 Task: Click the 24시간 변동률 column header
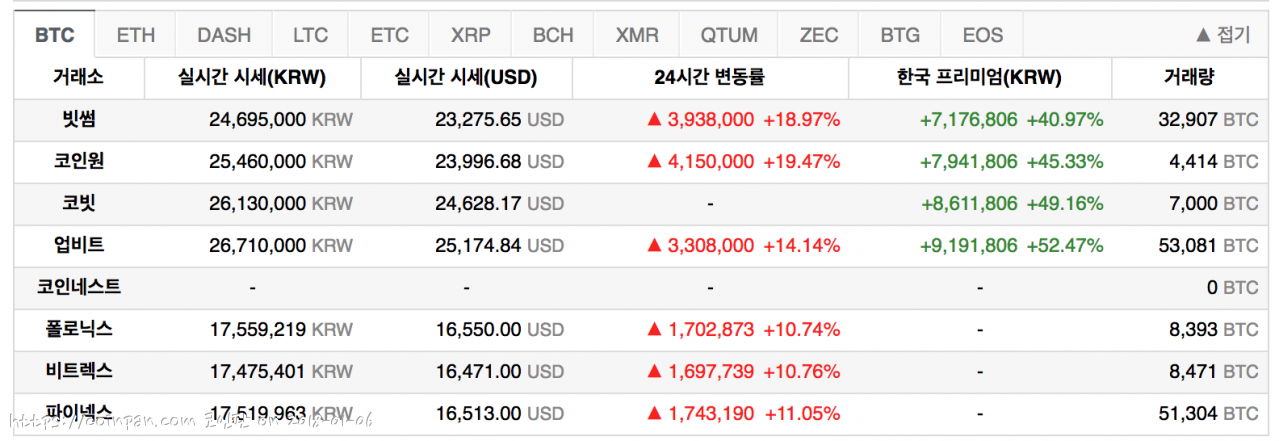click(709, 77)
